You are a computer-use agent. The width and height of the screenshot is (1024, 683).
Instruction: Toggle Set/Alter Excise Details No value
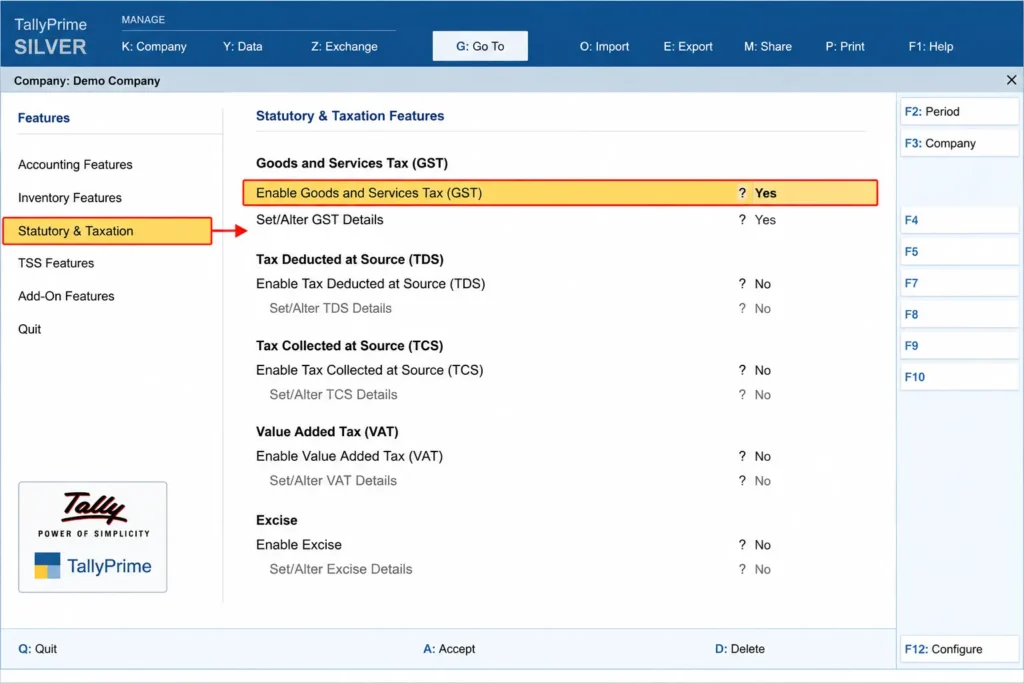(x=762, y=569)
